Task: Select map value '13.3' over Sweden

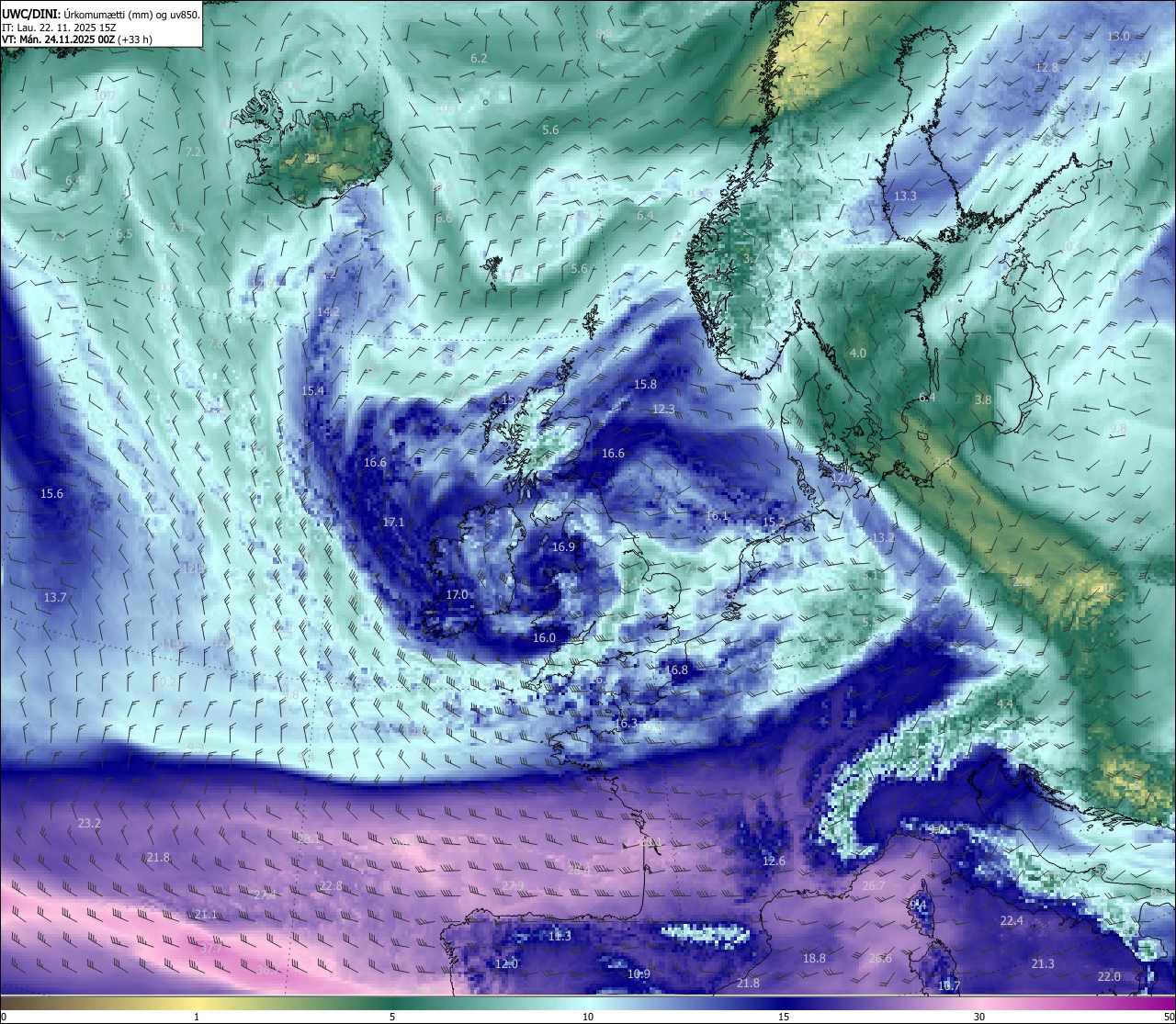Action: pos(905,196)
